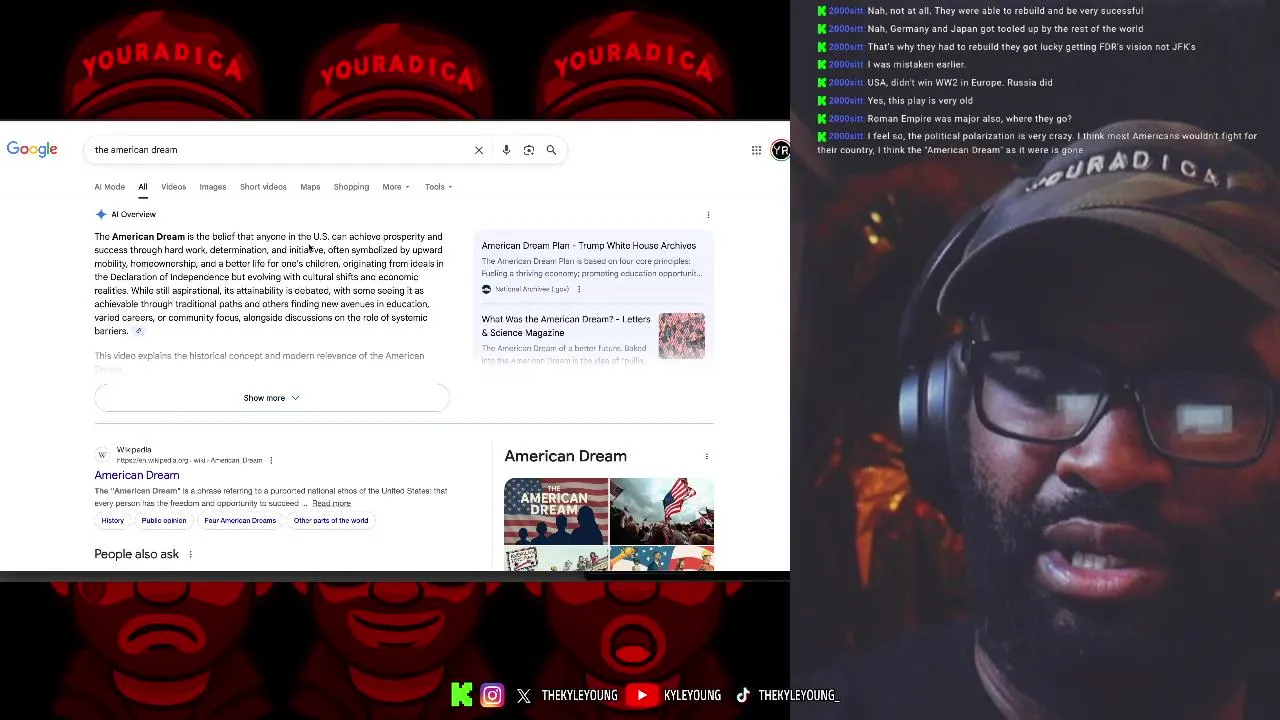Click chat message 'Yes, this play is very old'
This screenshot has height=720, width=1280.
pyautogui.click(x=919, y=101)
